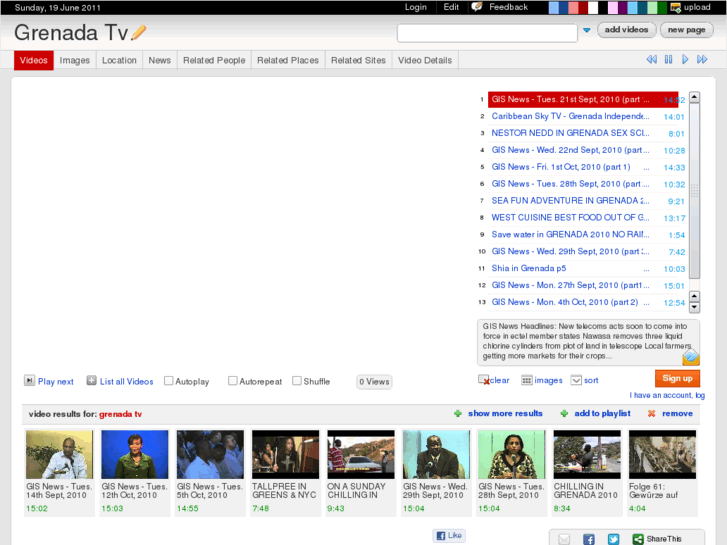Skip to previous video with rewind icon
The width and height of the screenshot is (727, 545).
tap(651, 59)
